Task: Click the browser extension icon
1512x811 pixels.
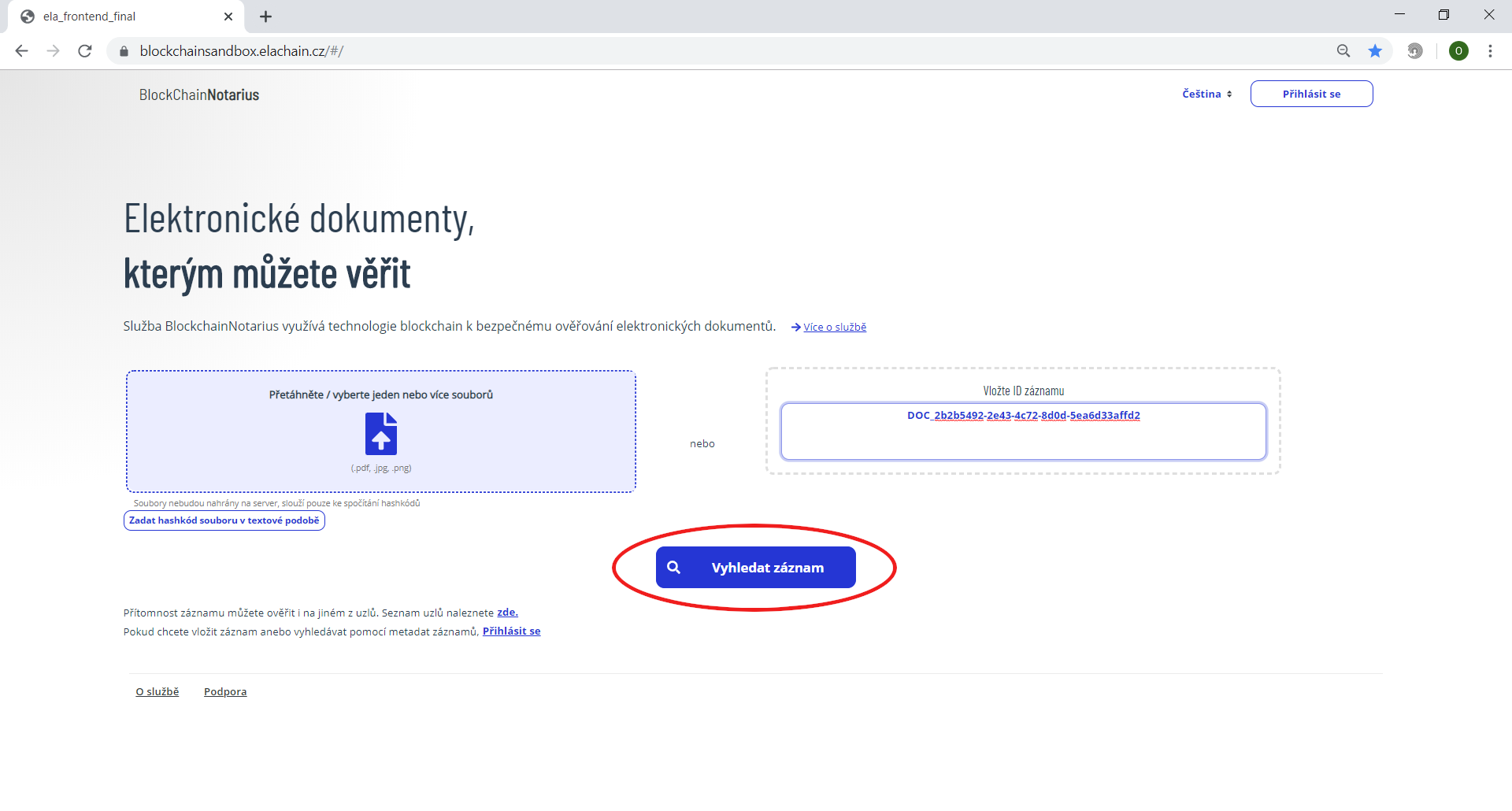Action: (x=1415, y=51)
